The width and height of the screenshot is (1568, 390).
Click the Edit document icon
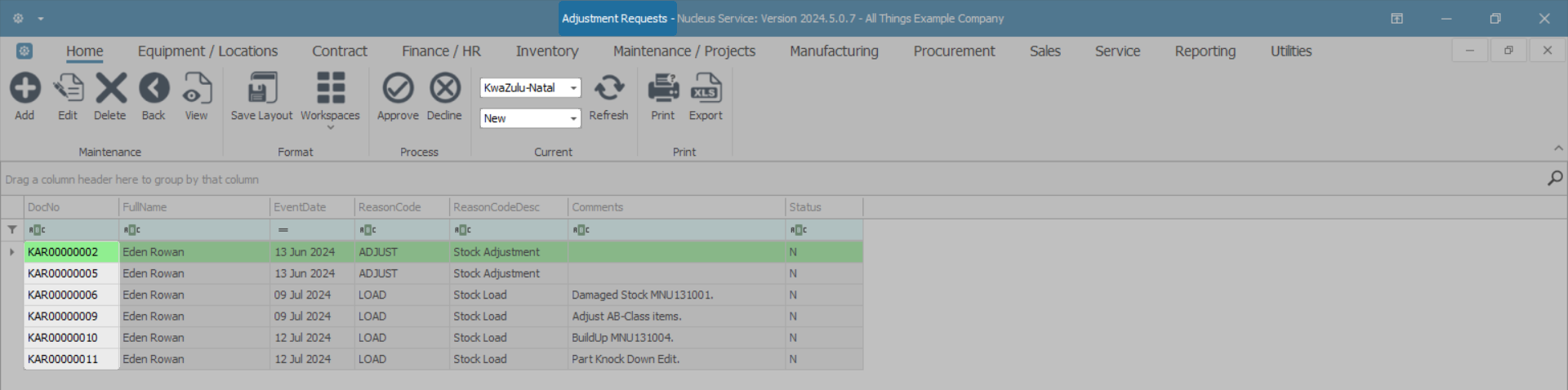click(68, 89)
